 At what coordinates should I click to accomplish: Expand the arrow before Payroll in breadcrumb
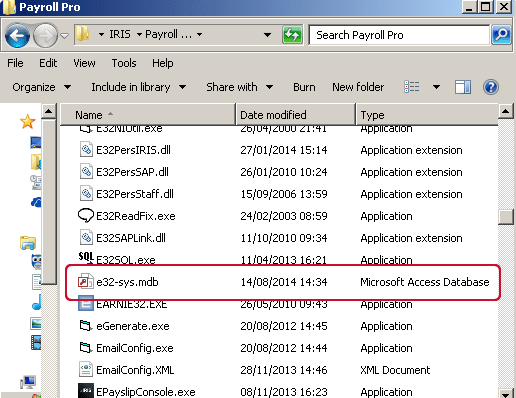139,34
